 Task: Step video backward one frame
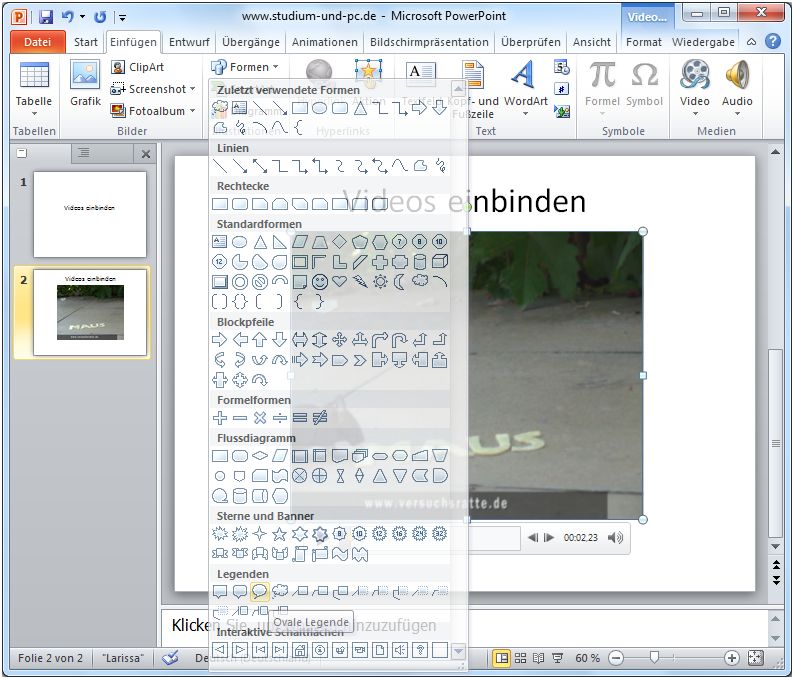[x=533, y=537]
